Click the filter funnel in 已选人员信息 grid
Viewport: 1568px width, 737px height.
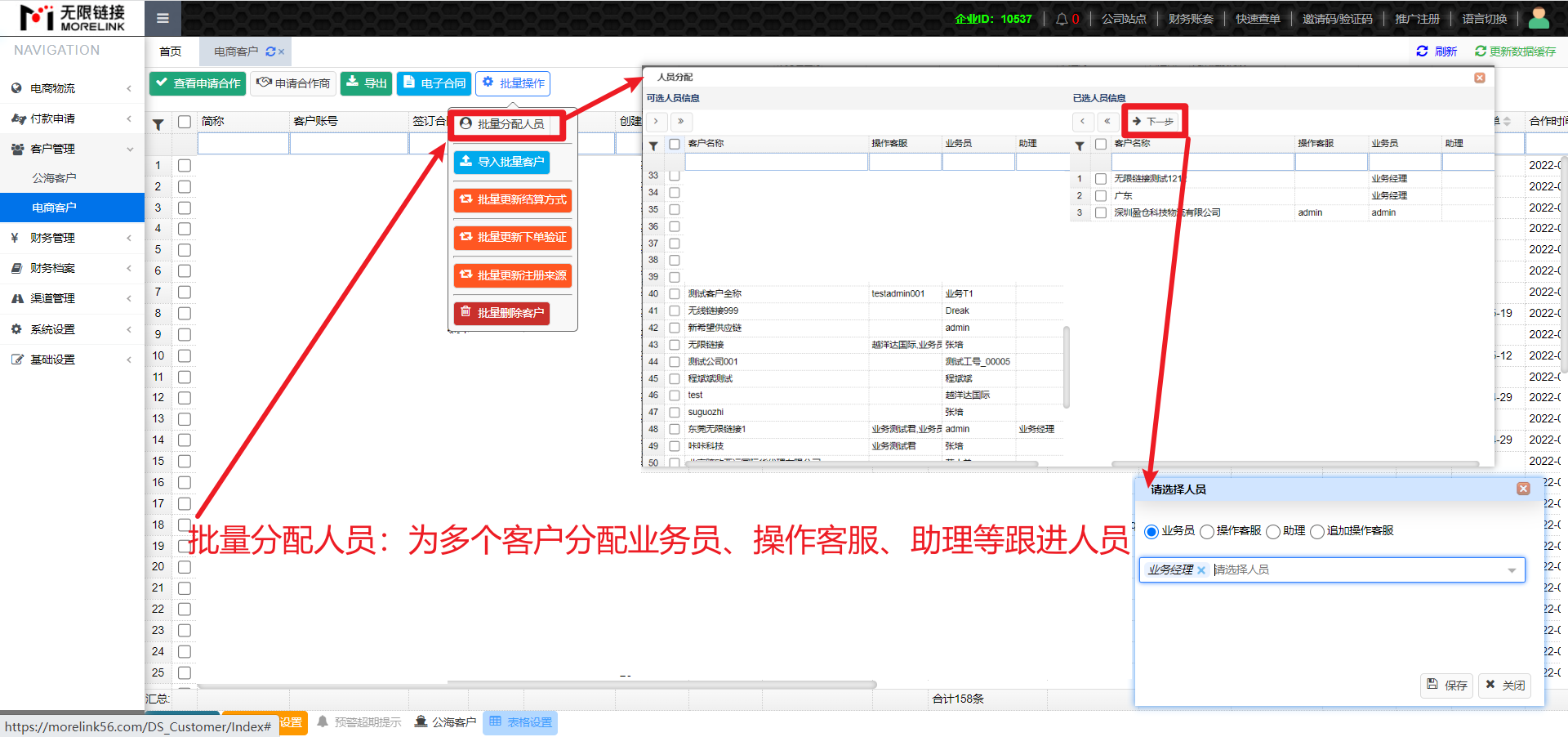coord(1080,145)
